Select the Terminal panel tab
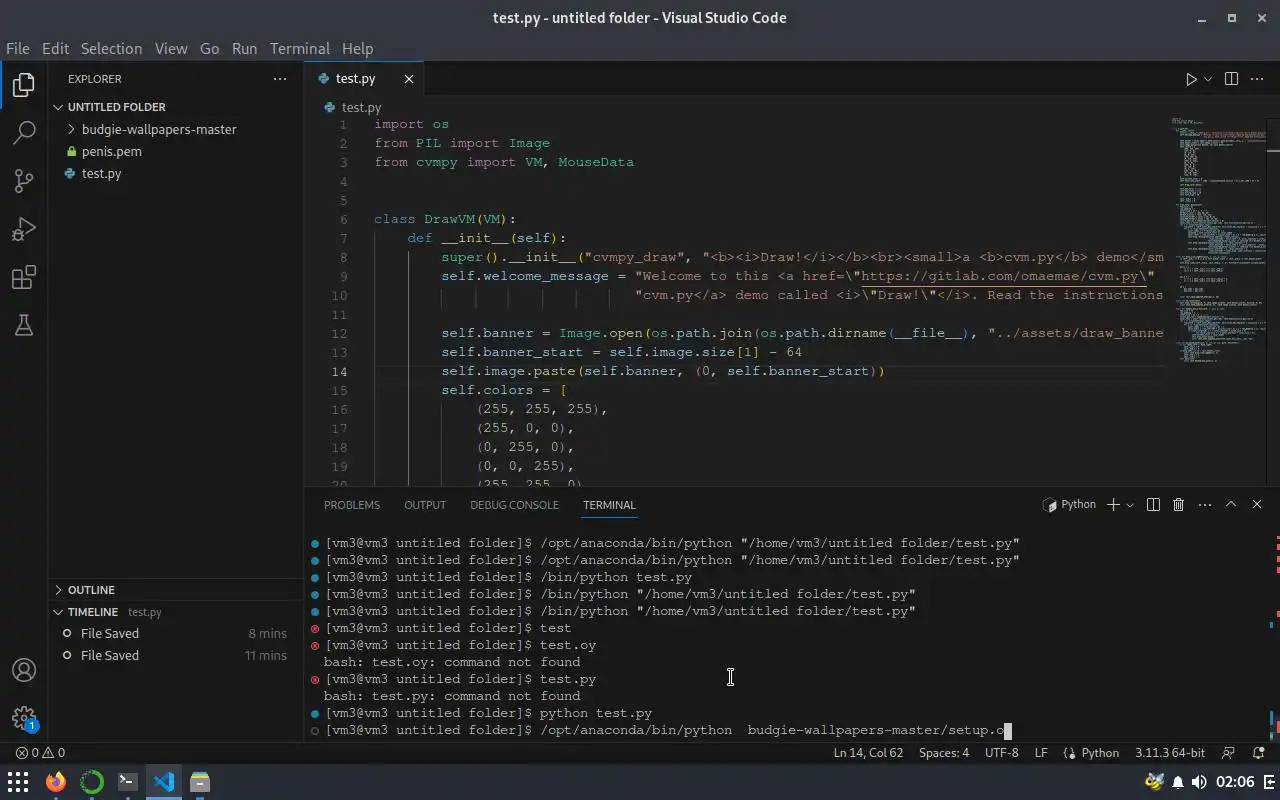This screenshot has height=800, width=1280. 609,505
